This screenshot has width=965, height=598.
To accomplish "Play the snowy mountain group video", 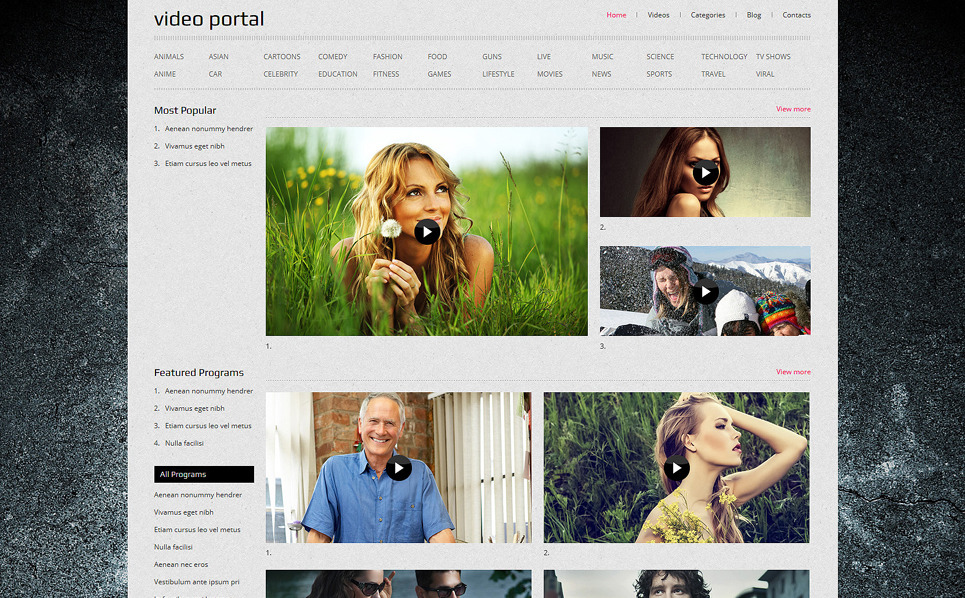I will click(x=704, y=290).
